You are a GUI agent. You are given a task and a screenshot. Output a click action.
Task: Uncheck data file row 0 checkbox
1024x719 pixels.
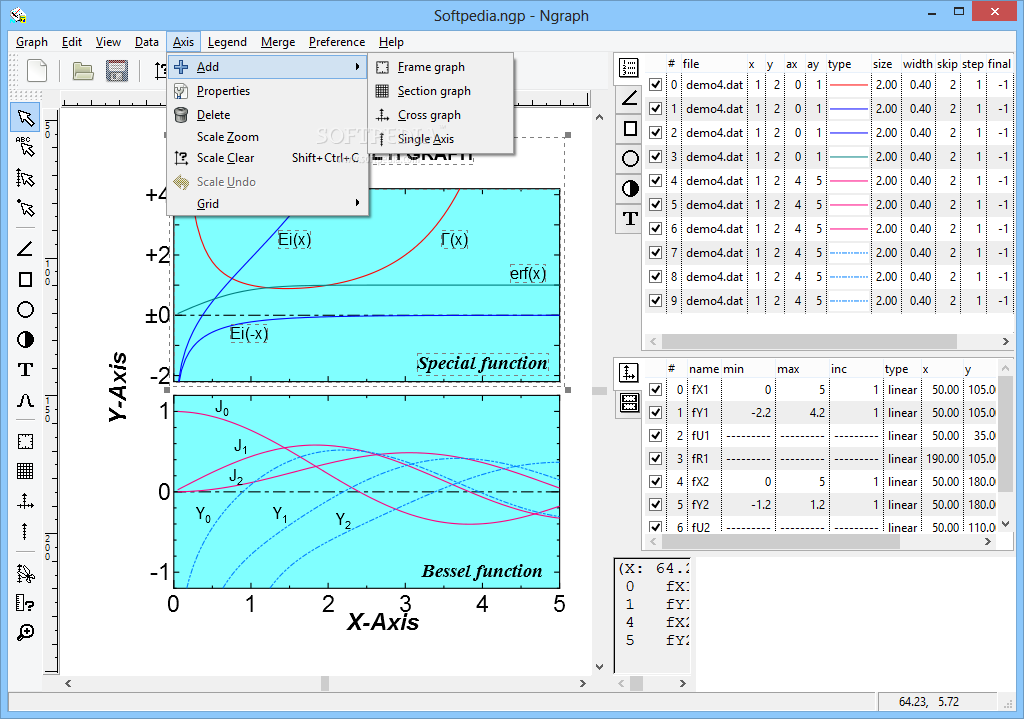pyautogui.click(x=655, y=85)
